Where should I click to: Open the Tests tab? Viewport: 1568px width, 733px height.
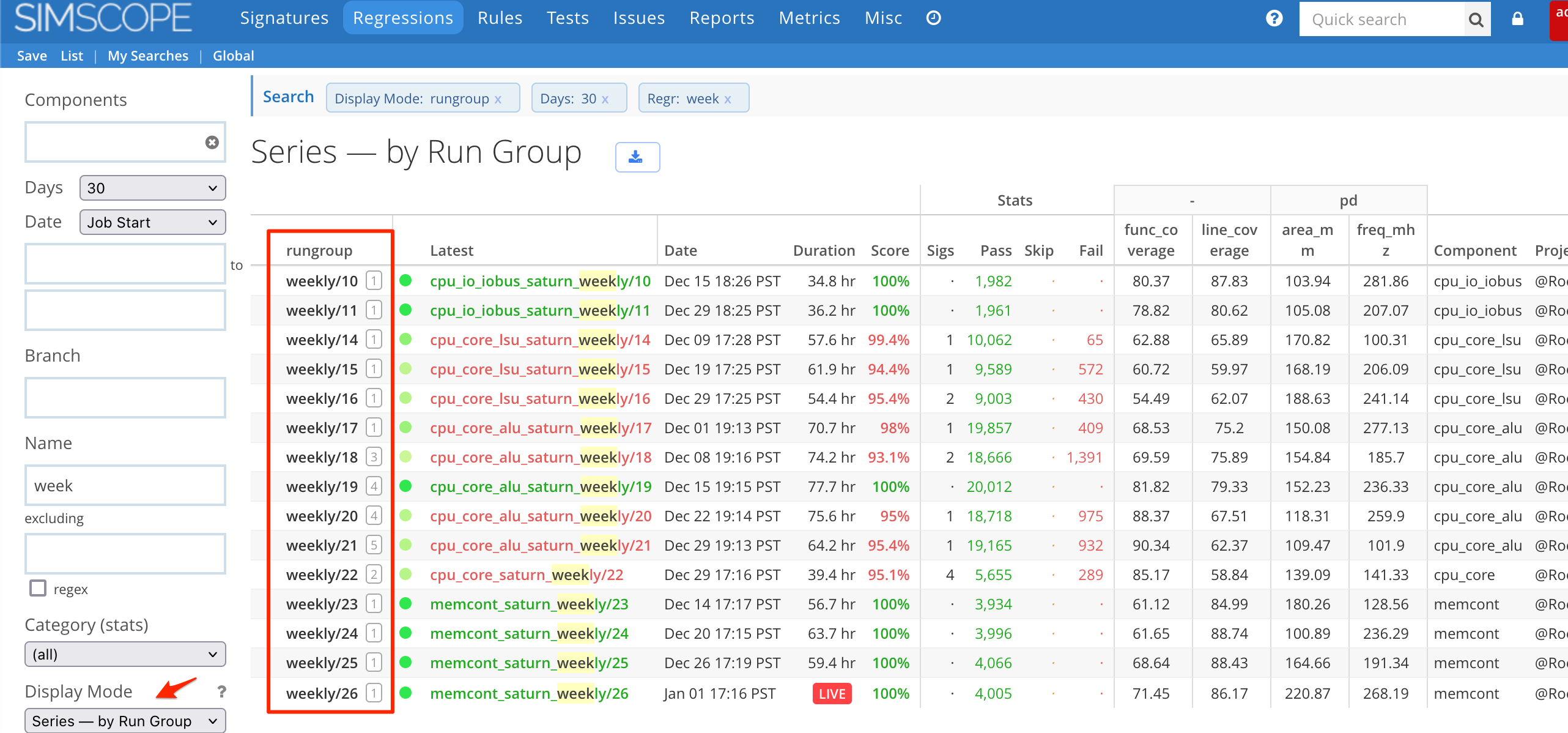(568, 18)
